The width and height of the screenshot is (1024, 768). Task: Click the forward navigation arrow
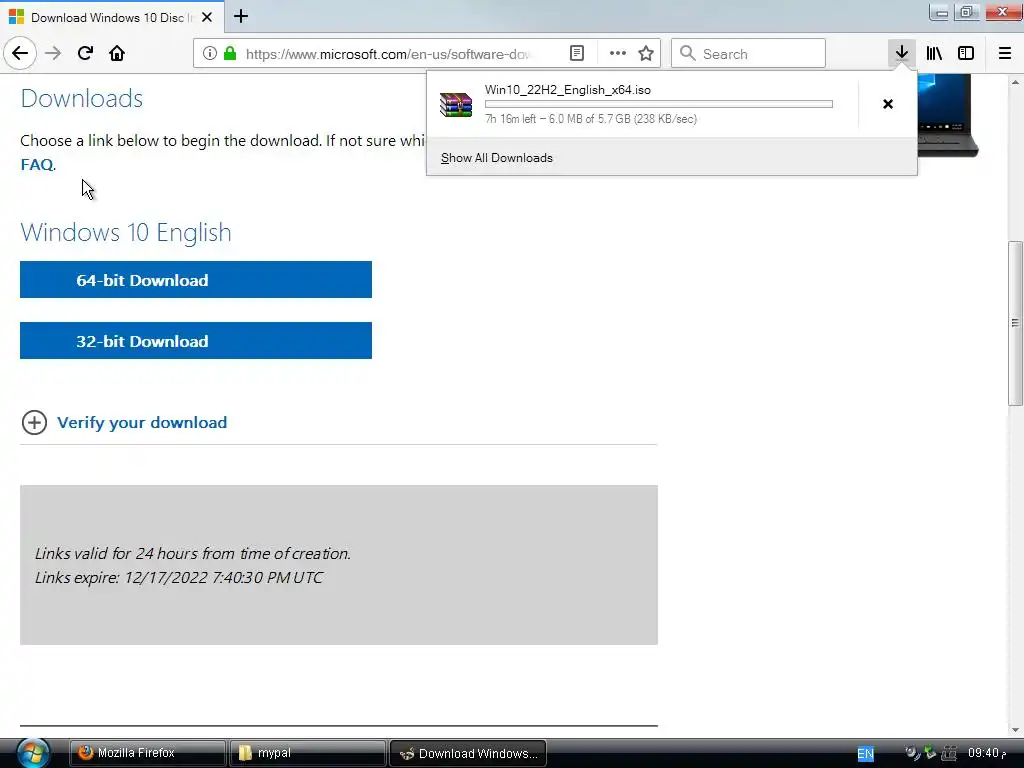53,54
